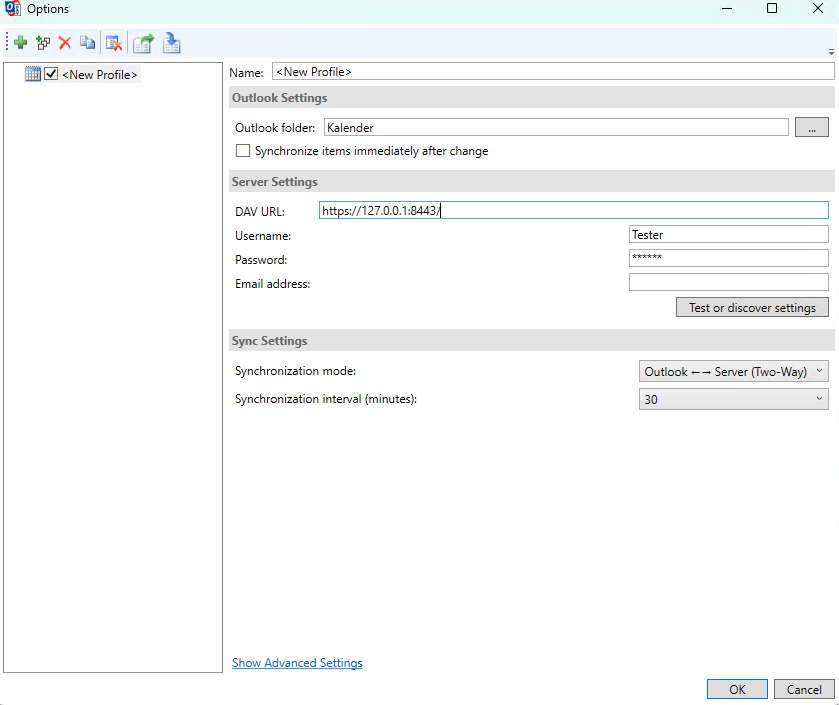Screen dimensions: 839x705
Task: Delete selected profile using red X icon
Action: [x=65, y=43]
